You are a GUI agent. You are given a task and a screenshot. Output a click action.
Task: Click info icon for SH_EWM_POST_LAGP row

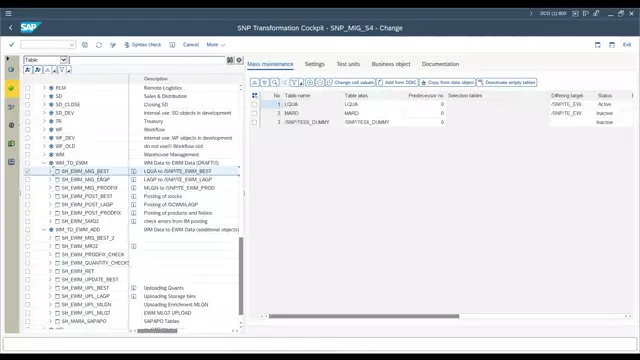(x=133, y=204)
